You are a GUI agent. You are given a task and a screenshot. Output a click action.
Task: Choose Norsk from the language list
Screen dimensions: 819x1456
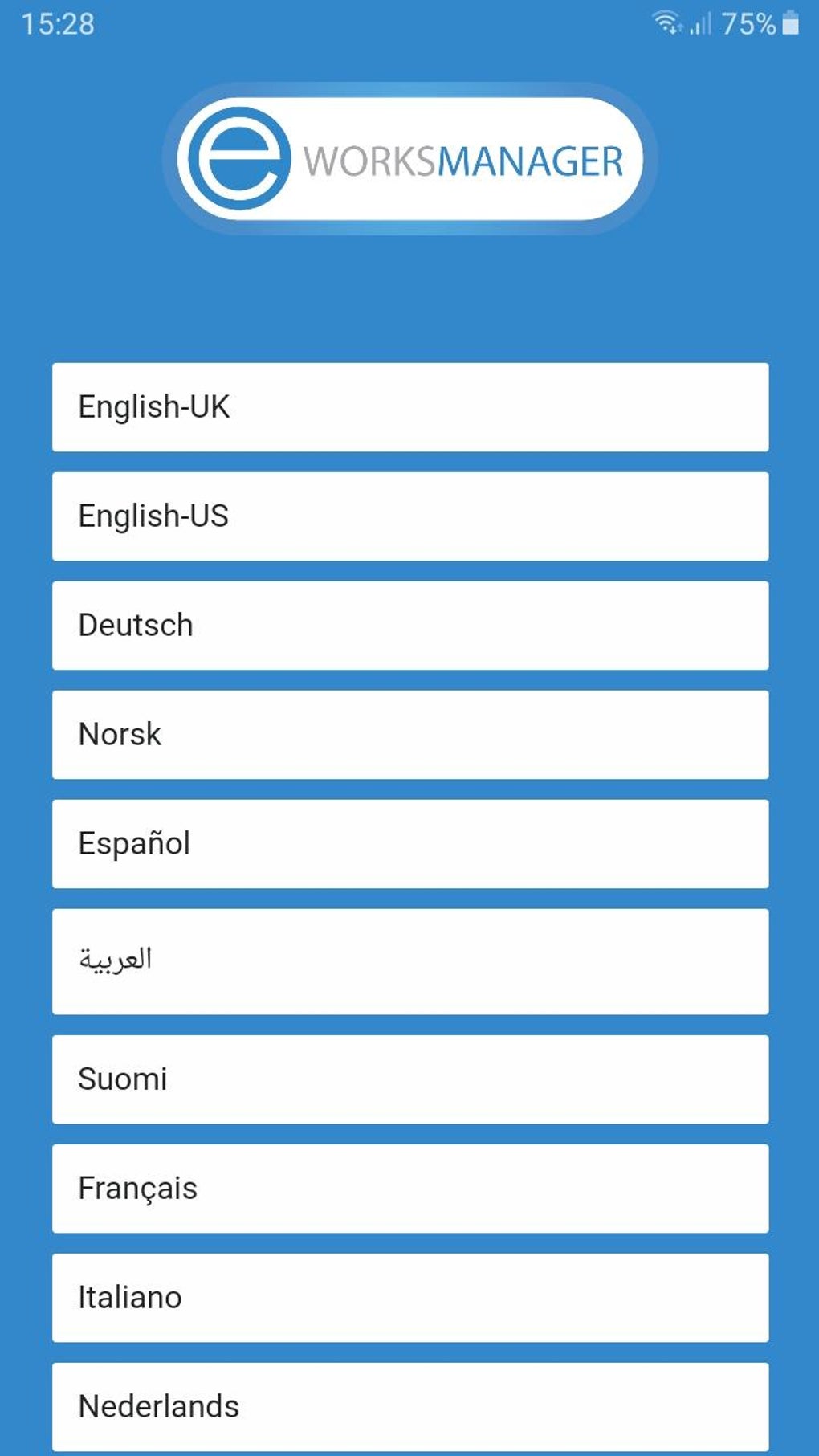(x=409, y=733)
